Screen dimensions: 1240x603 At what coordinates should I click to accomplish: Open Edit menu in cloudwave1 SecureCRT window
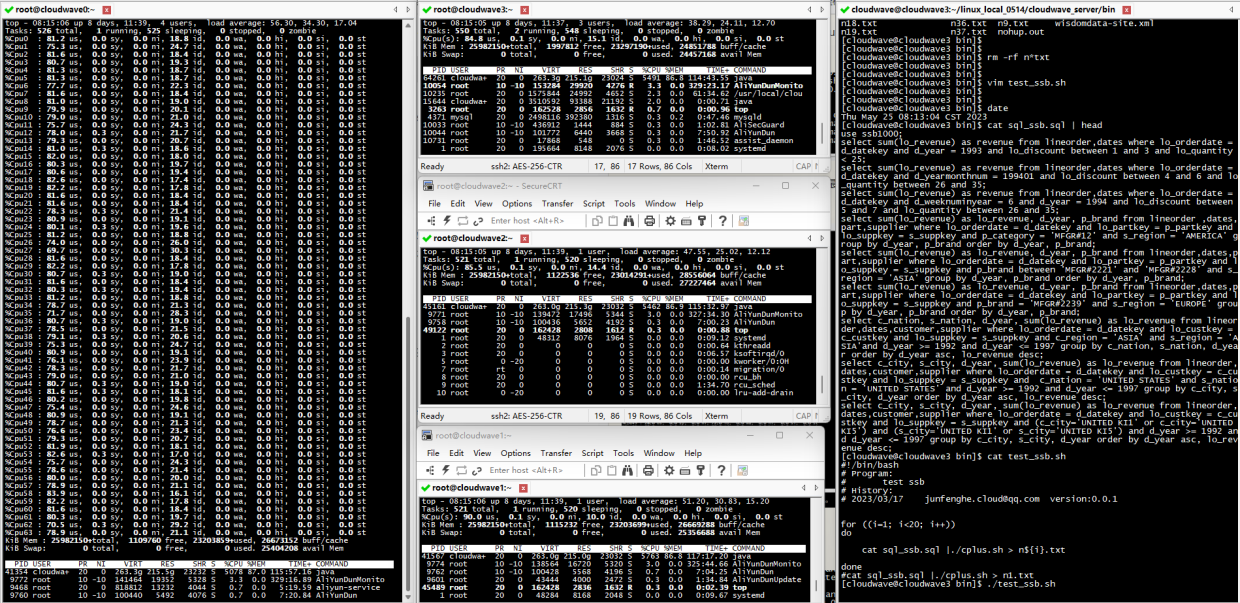pos(456,453)
